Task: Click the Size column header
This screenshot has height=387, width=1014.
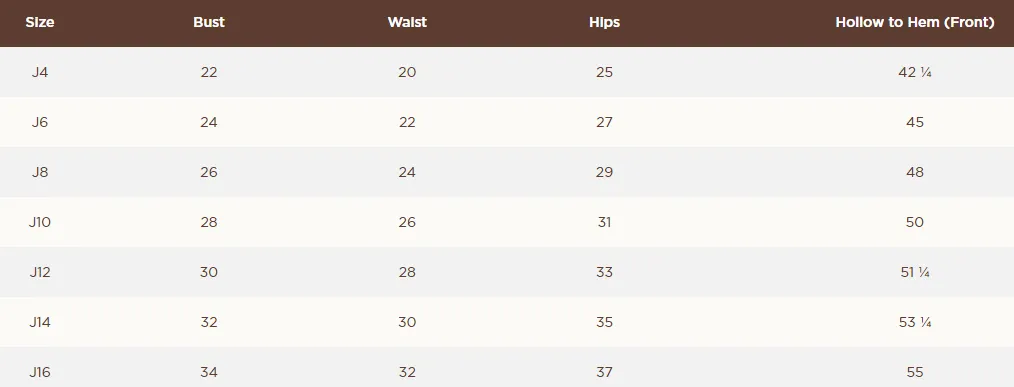Action: pos(39,22)
